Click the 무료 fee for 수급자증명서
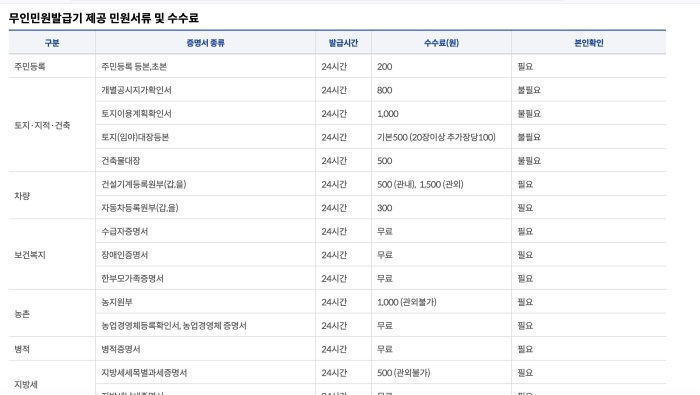Screen dimensions: 700x395 [385, 231]
